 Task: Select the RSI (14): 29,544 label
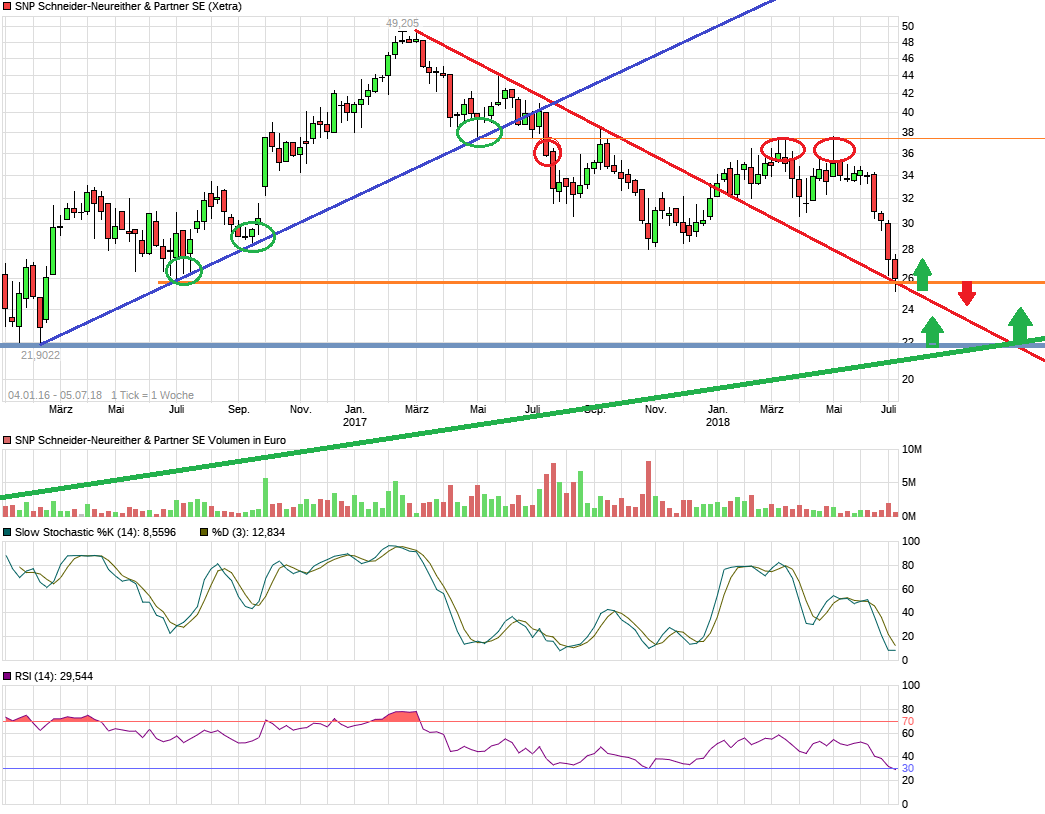(x=54, y=677)
